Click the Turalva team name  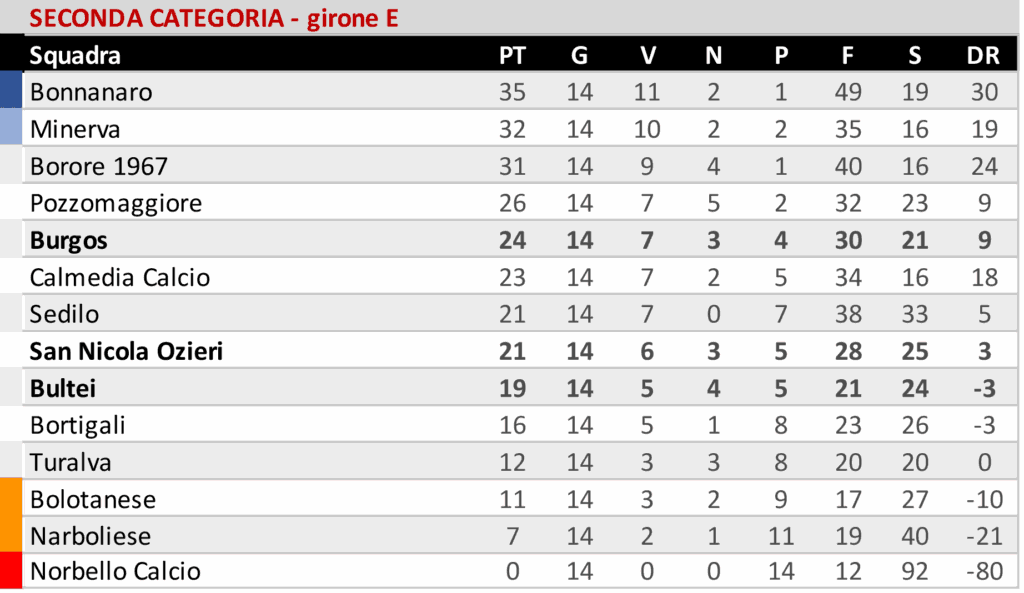click(x=71, y=462)
